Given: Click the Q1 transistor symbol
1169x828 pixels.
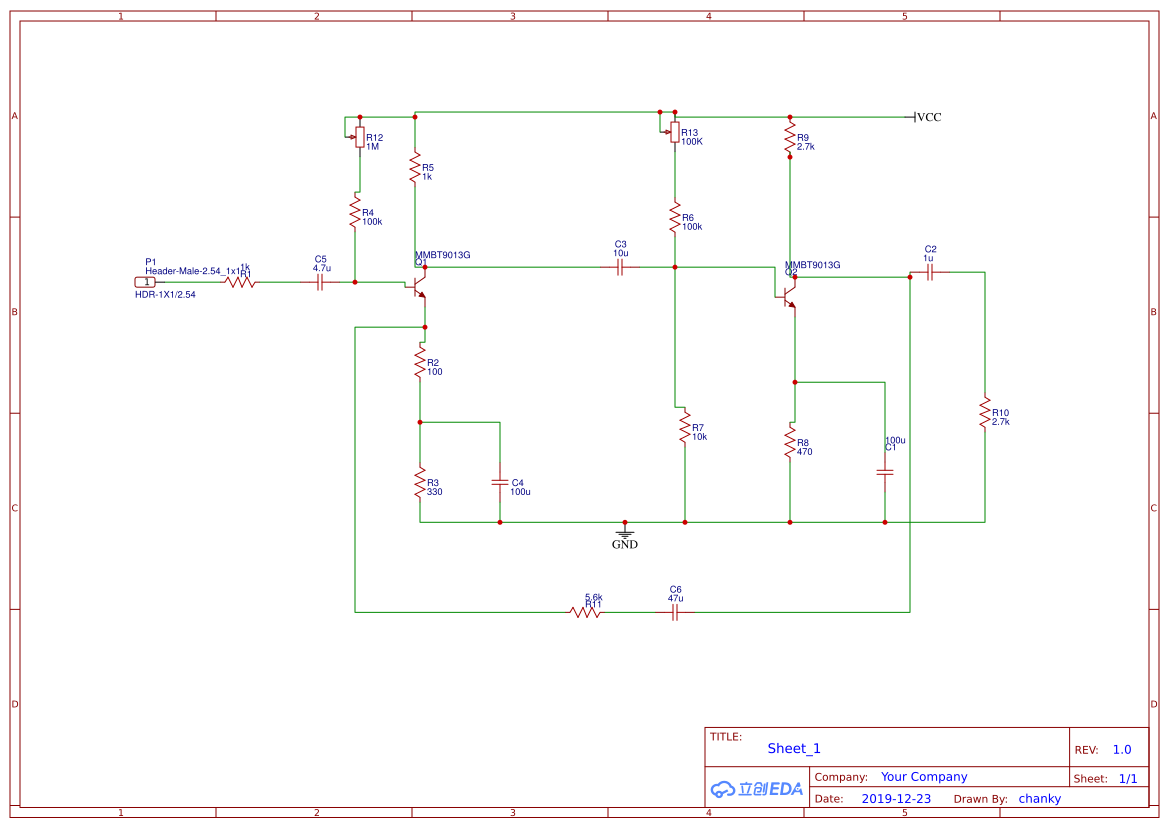Looking at the screenshot, I should tap(418, 285).
